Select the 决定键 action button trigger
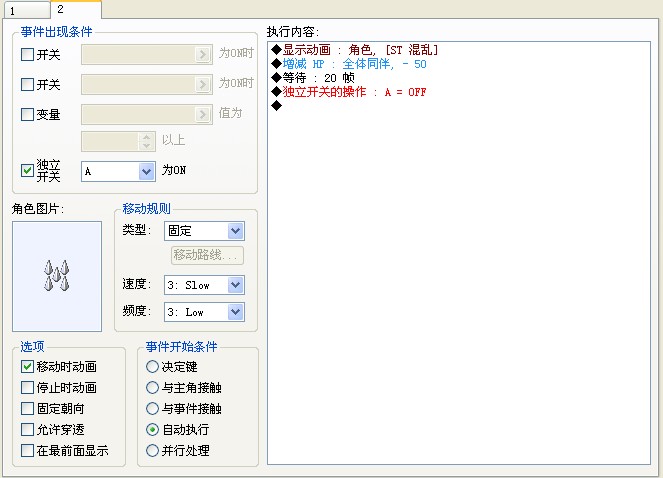The image size is (663, 478). (x=152, y=366)
